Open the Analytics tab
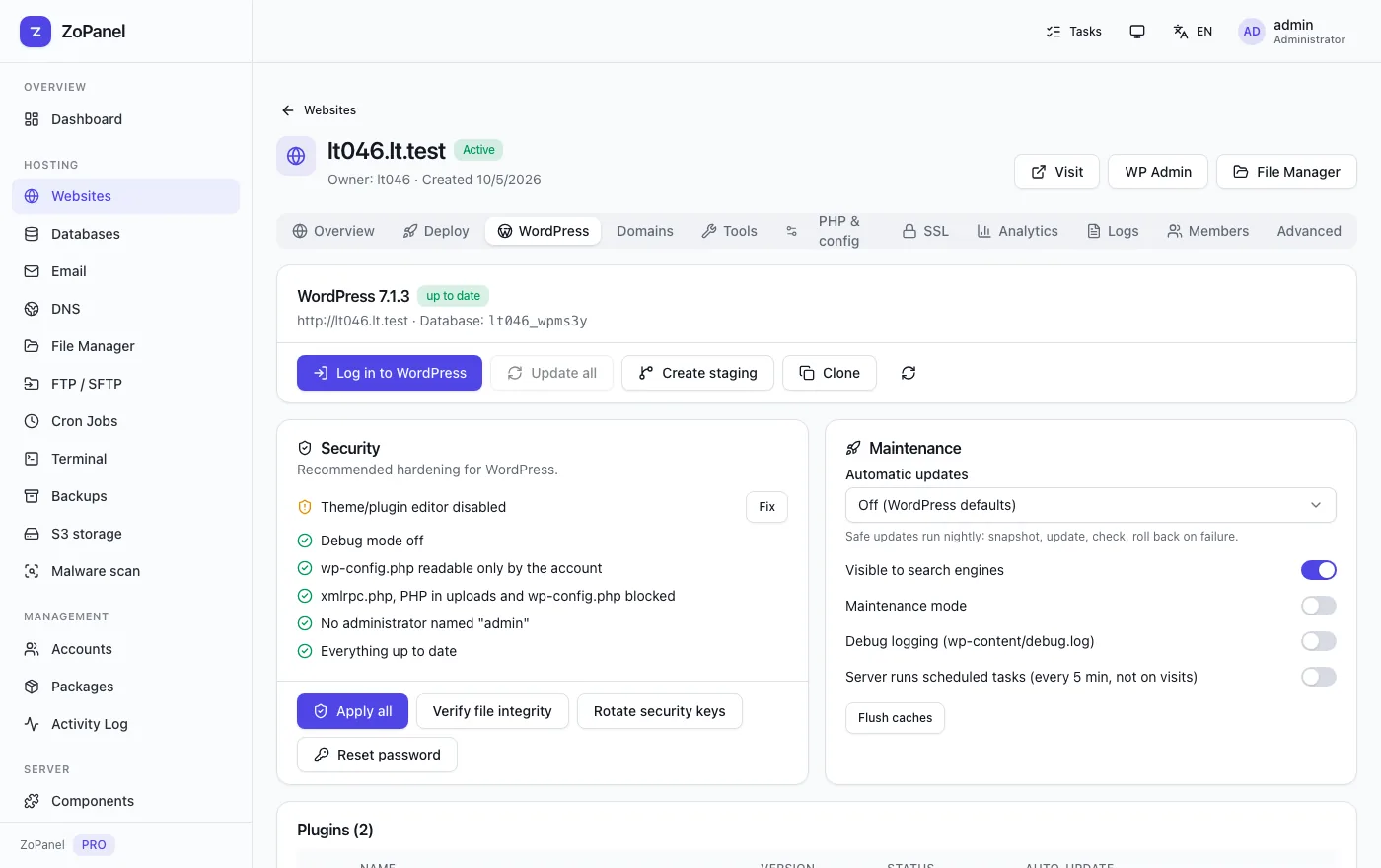 tap(1017, 231)
